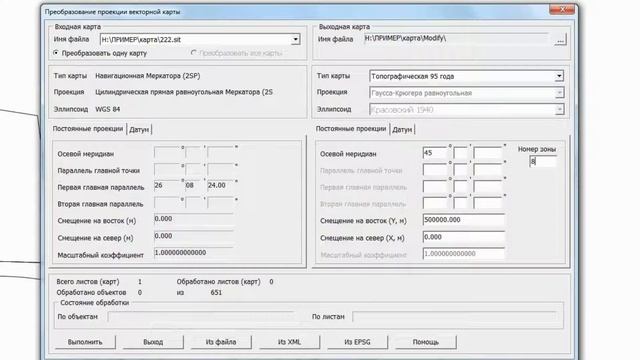The image size is (640, 360).
Task: Click the 'Из файла' button
Action: click(x=221, y=342)
